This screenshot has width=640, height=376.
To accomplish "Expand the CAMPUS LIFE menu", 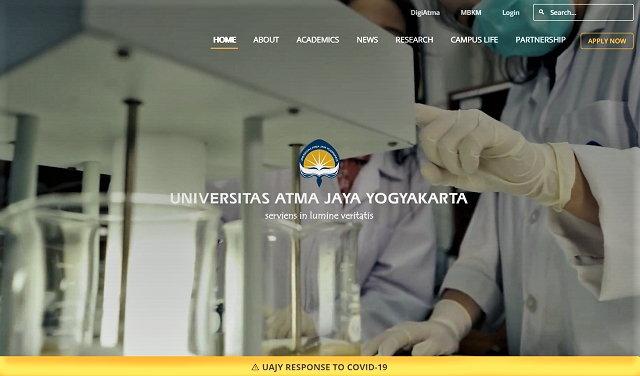I will point(474,40).
